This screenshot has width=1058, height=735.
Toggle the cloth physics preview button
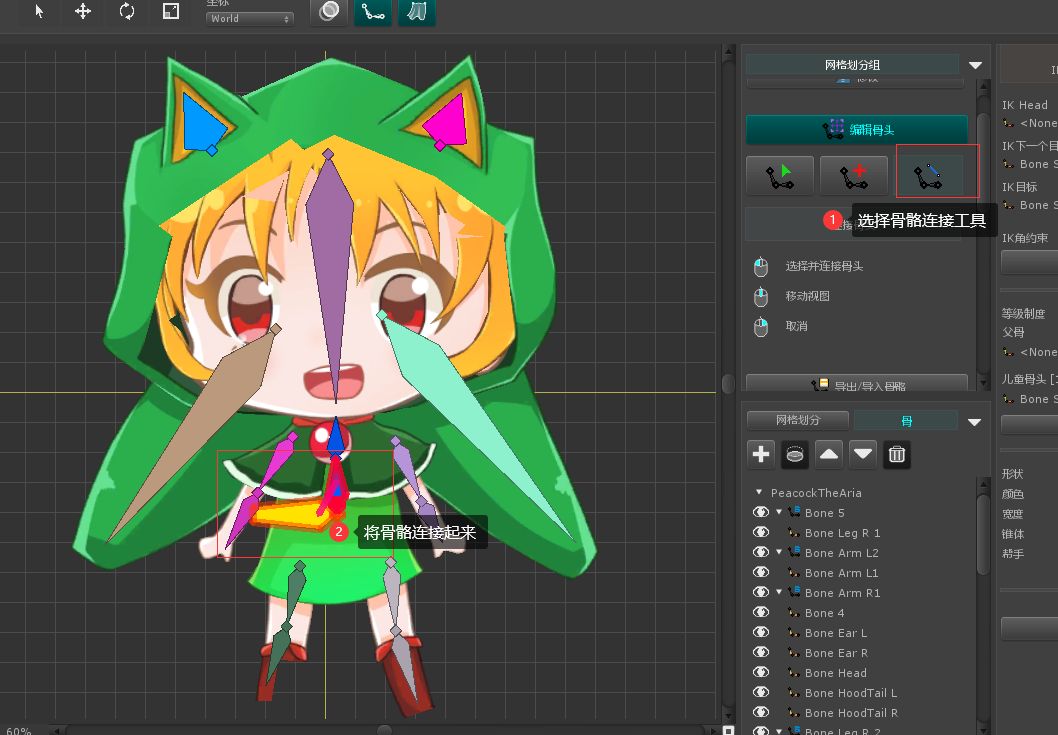(416, 11)
